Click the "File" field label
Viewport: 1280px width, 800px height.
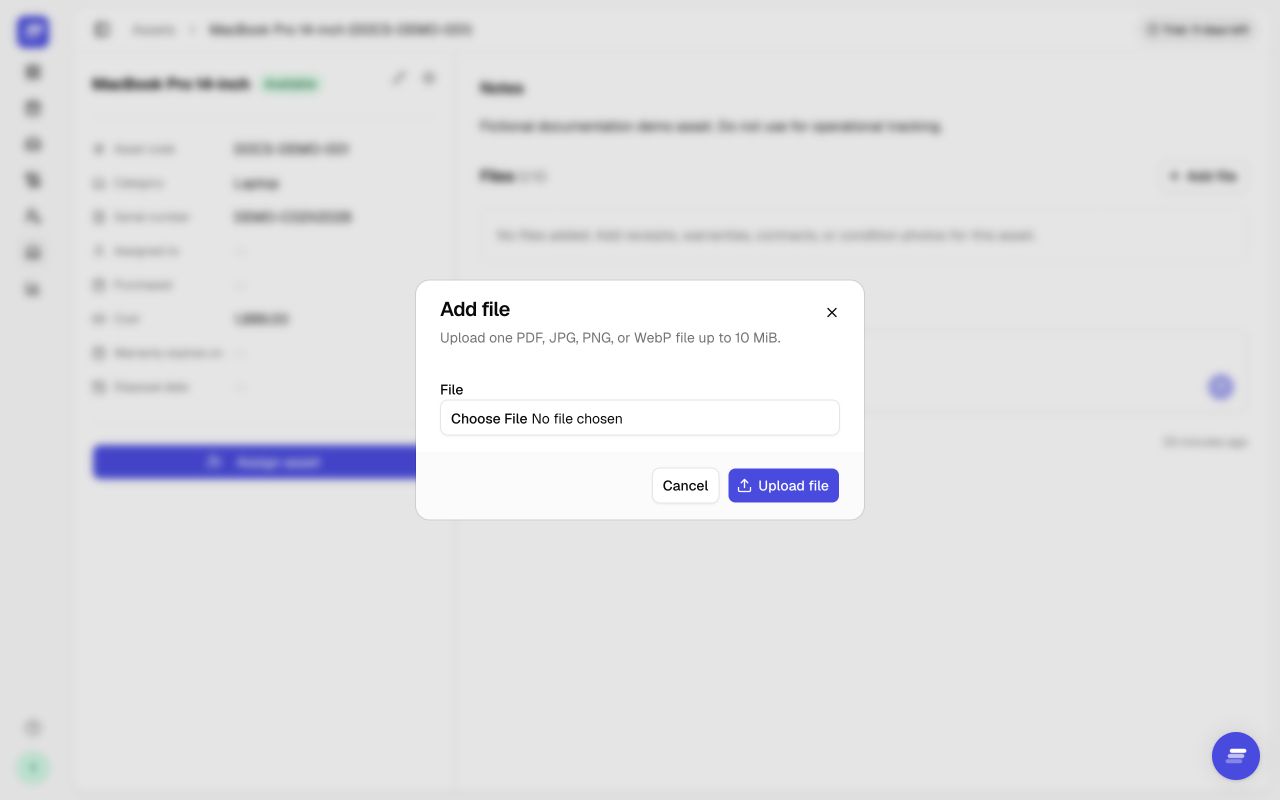[452, 389]
